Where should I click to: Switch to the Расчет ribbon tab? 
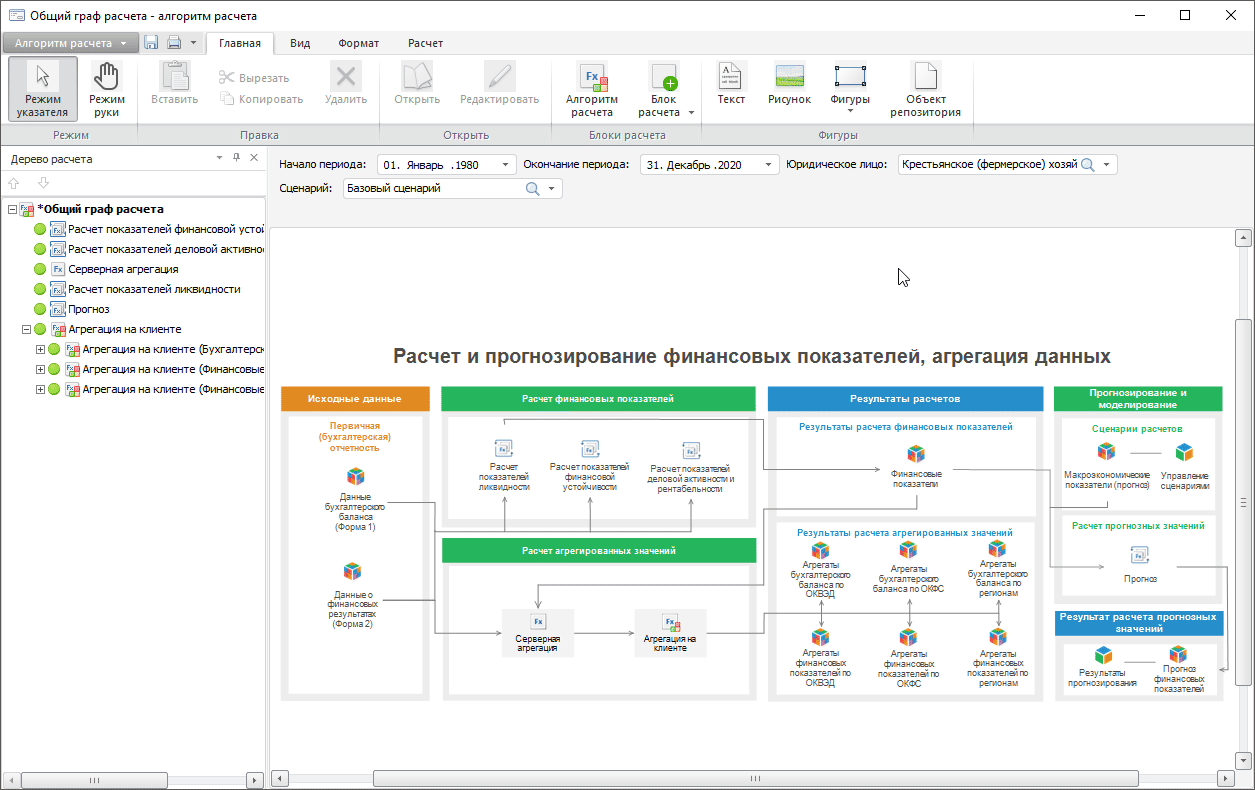pos(425,43)
